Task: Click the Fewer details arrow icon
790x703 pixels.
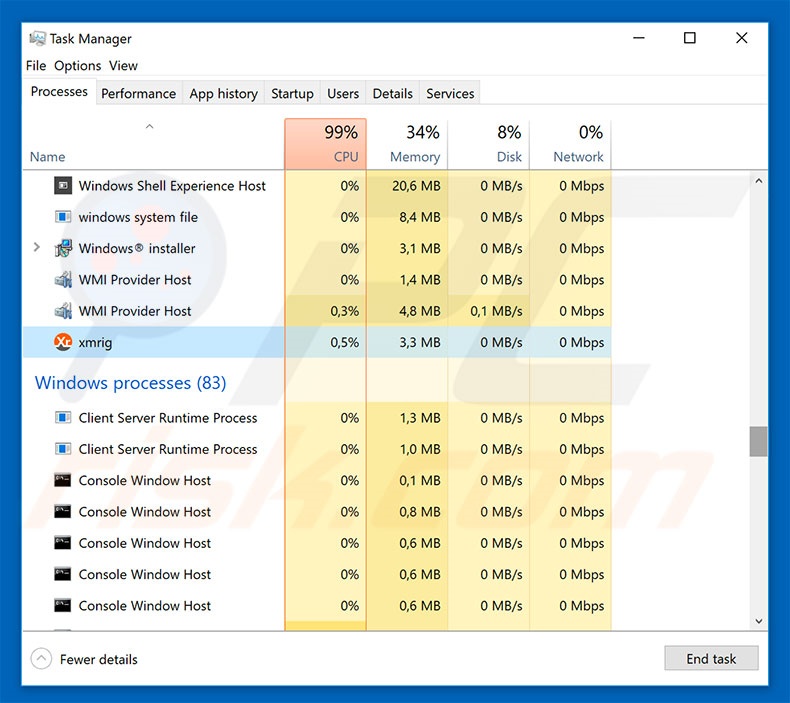Action: point(41,659)
